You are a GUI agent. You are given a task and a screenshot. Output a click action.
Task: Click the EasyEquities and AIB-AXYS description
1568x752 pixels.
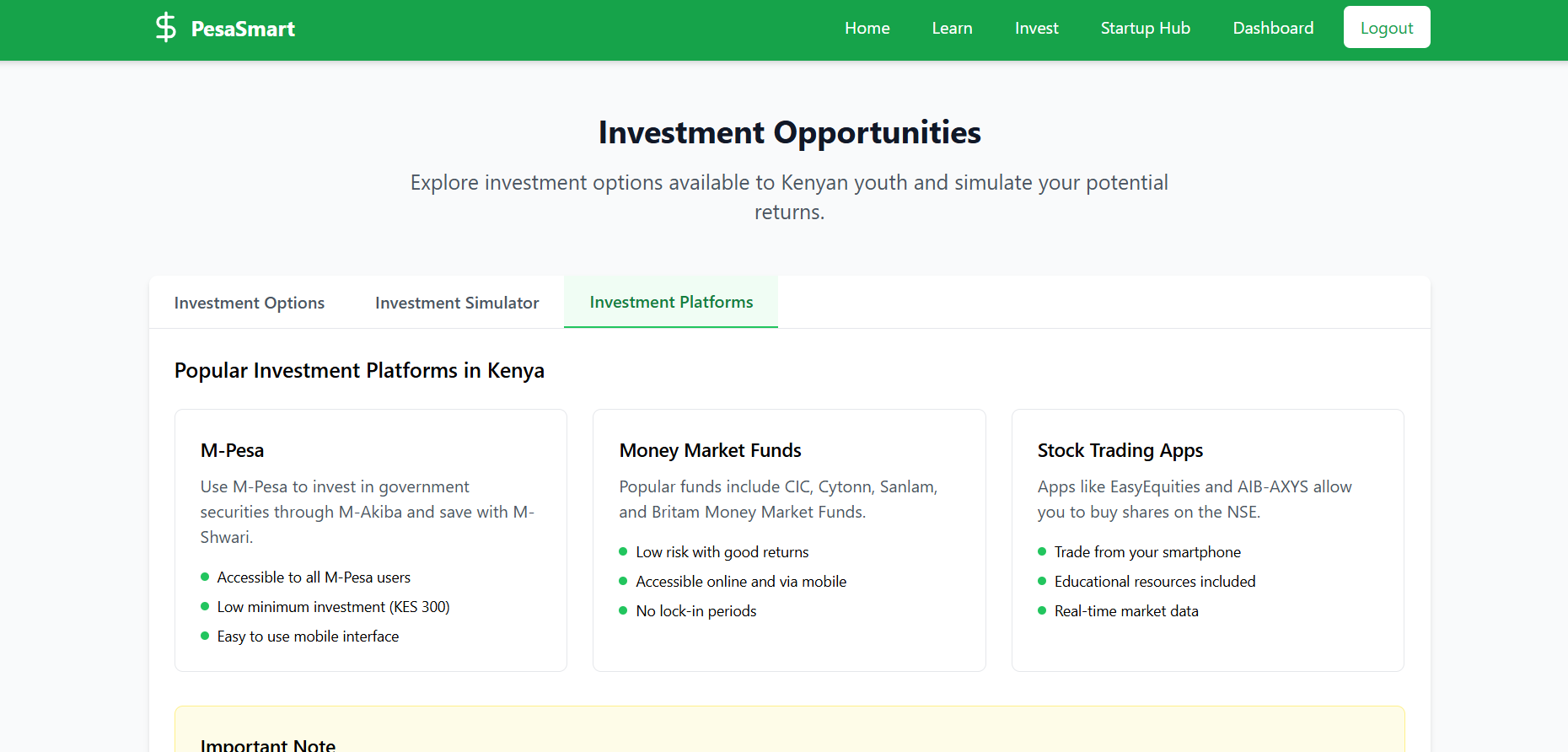[x=1195, y=499]
